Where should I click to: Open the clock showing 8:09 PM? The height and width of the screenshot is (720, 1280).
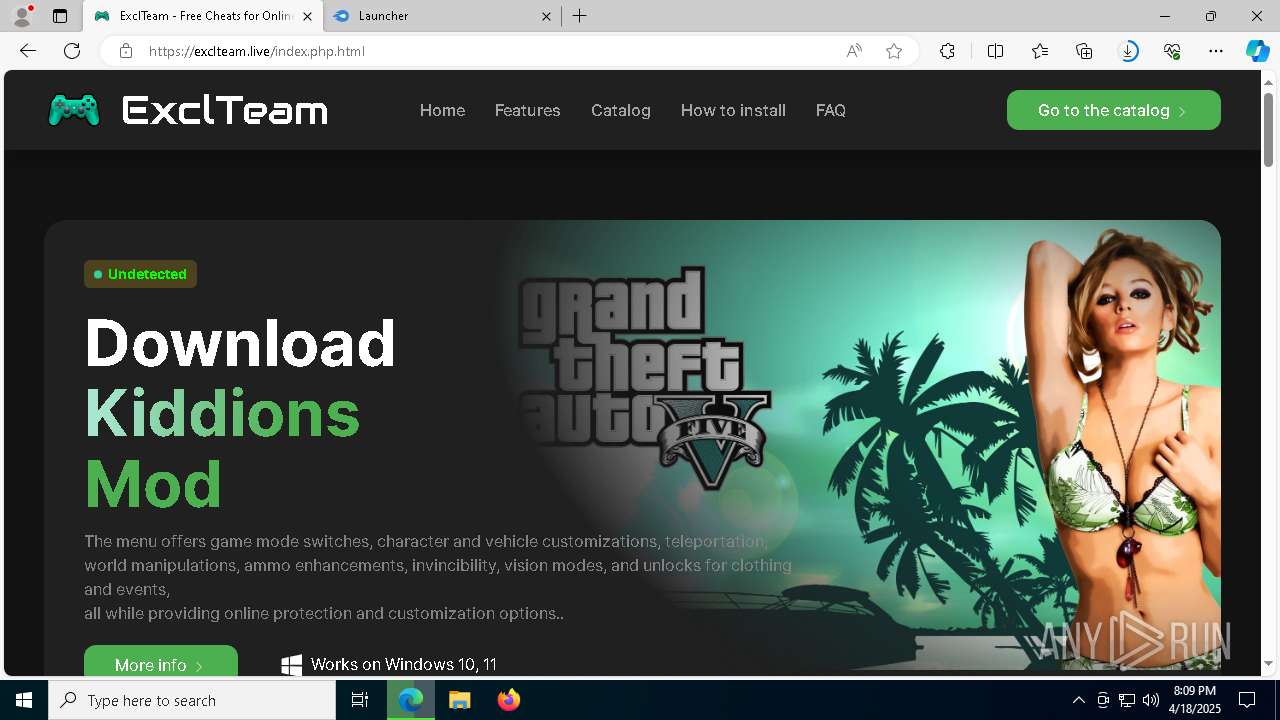[x=1195, y=700]
